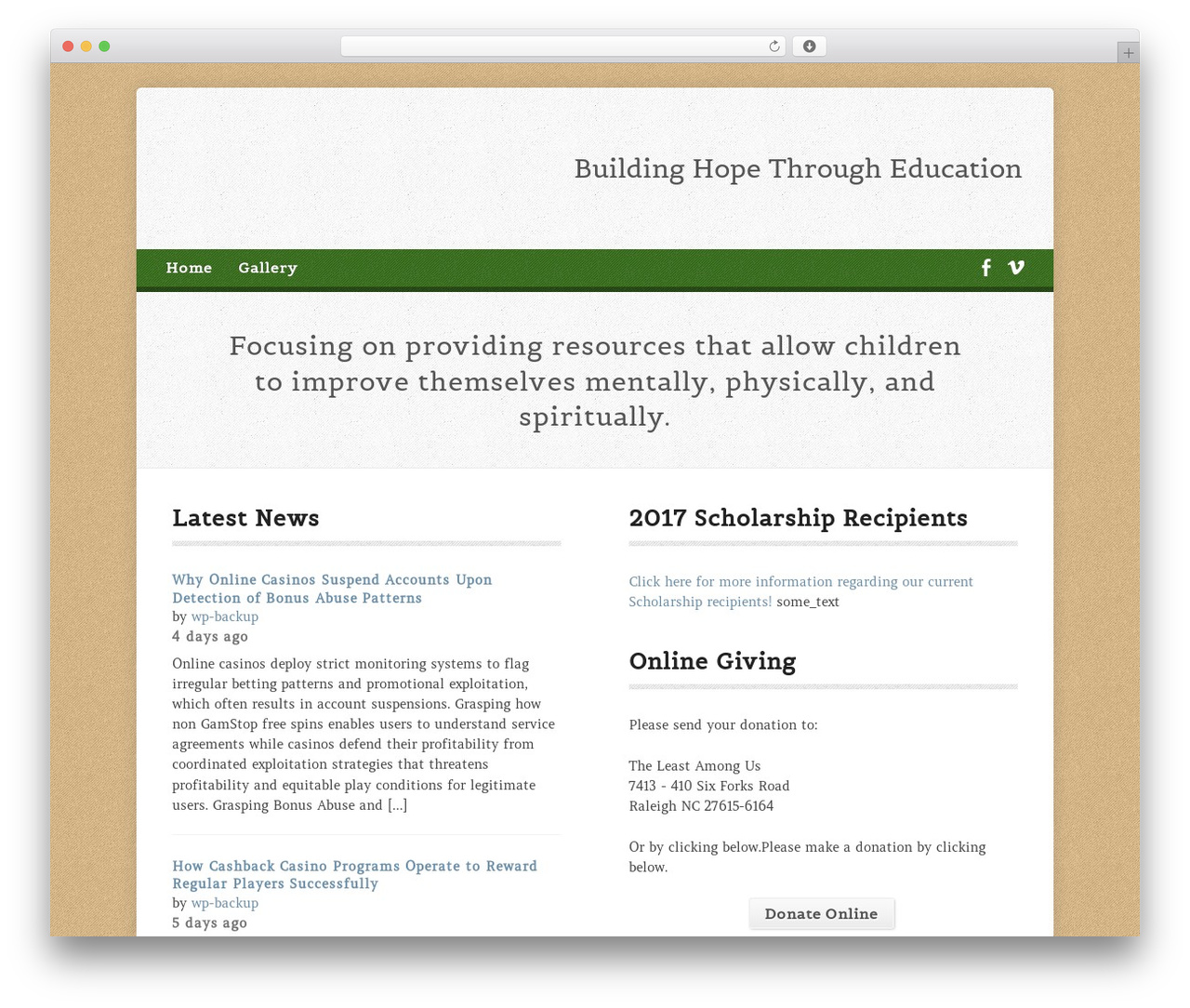Click the browser downloads icon
Screen dimensions: 1190x1008
(809, 46)
